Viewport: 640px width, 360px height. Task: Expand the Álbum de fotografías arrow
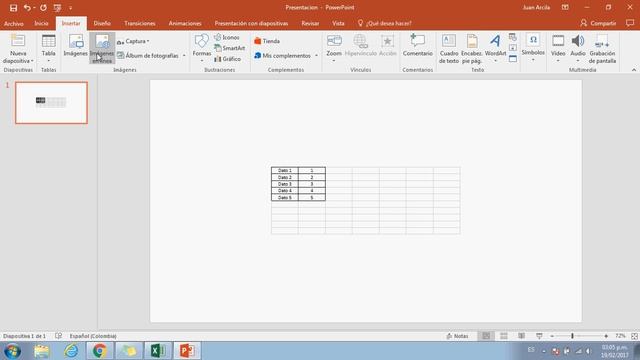184,56
